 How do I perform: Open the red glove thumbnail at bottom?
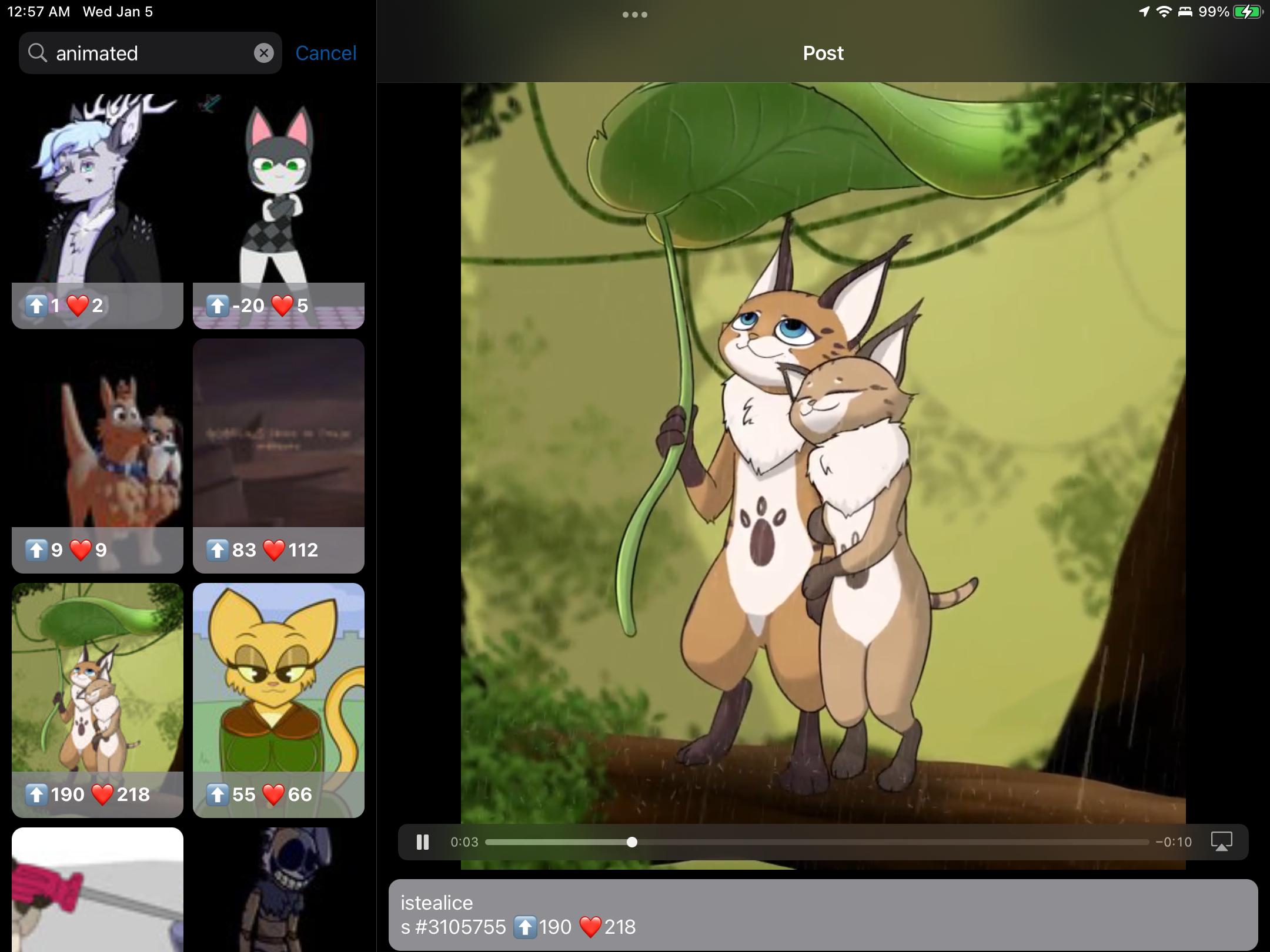click(98, 890)
